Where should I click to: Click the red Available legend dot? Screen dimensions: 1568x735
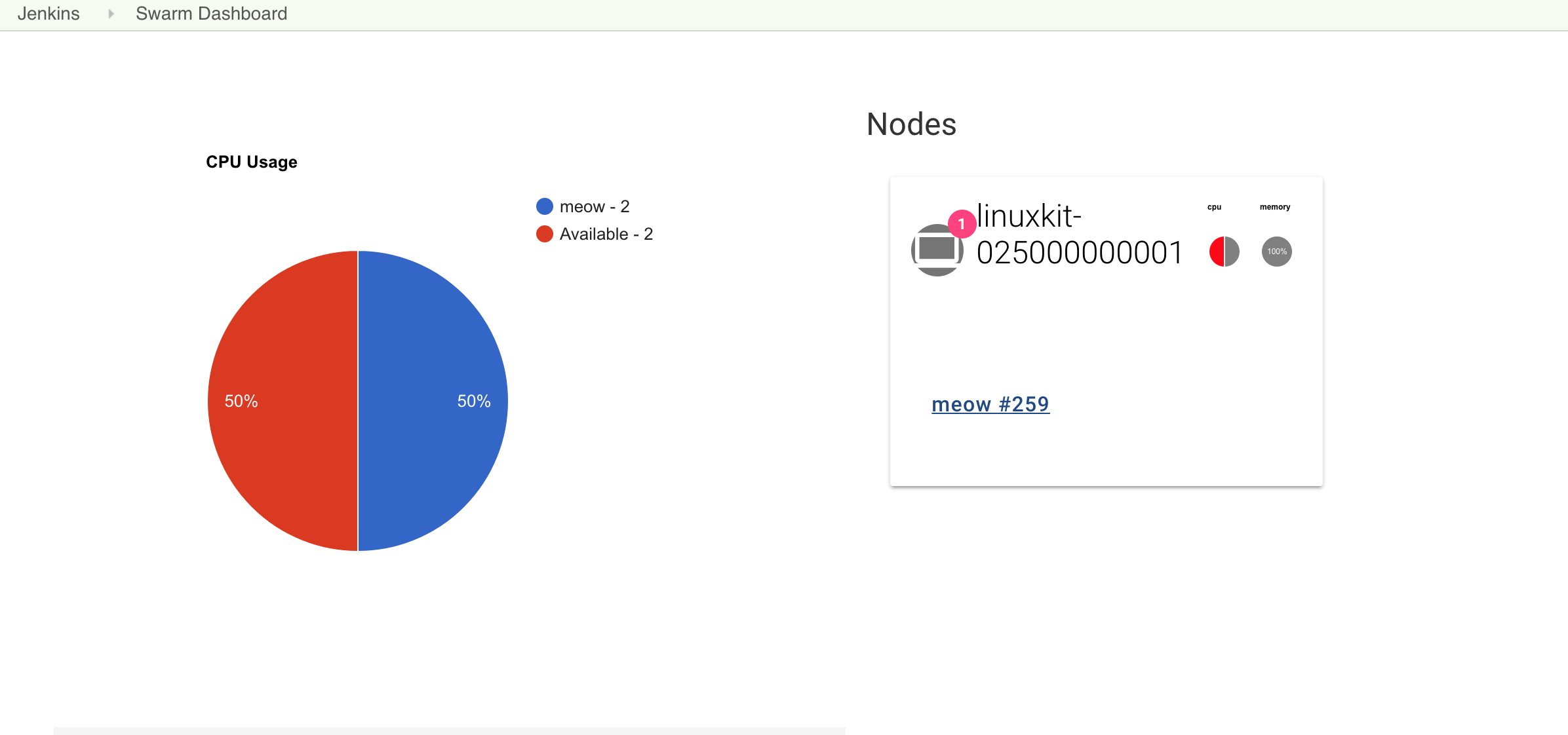[x=545, y=235]
